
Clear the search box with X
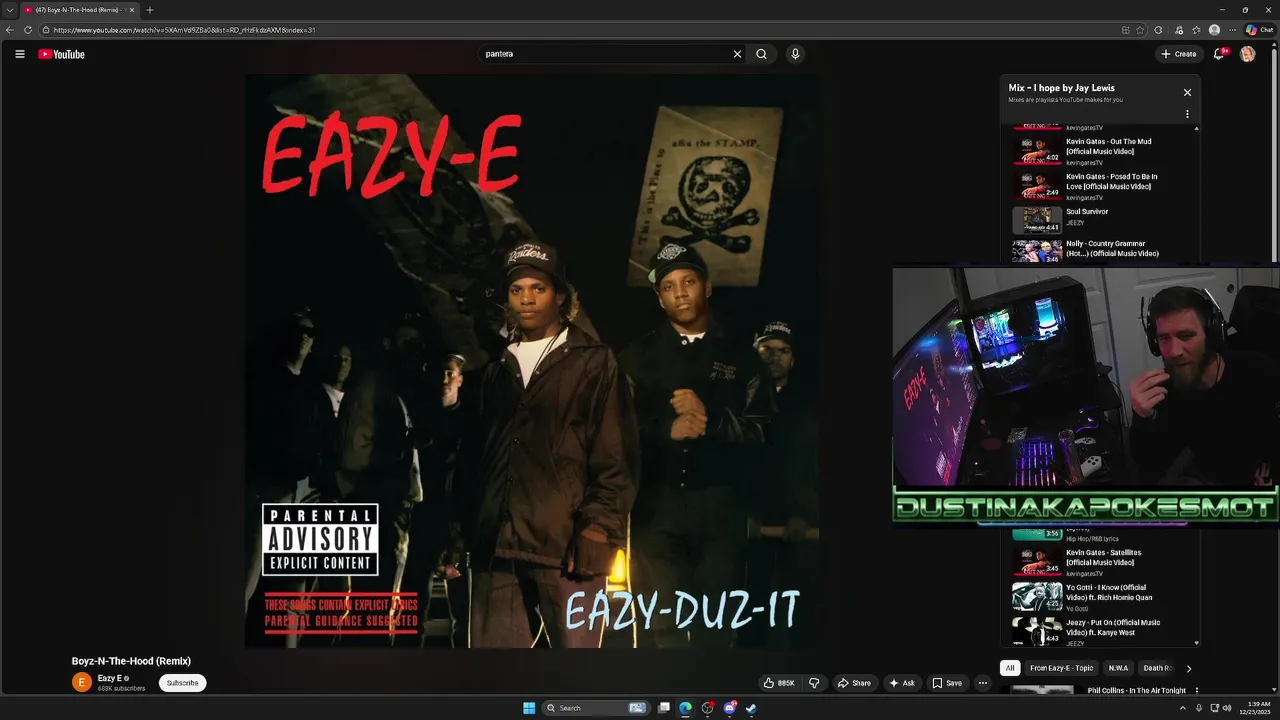pos(737,54)
